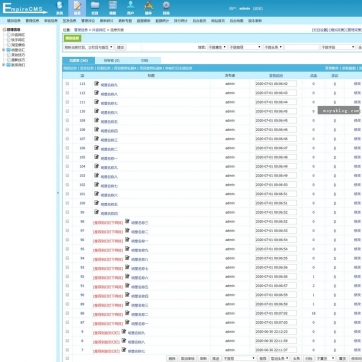The image size is (362, 362).
Task: Click the edit icon in row ID 99
Action: (96, 212)
